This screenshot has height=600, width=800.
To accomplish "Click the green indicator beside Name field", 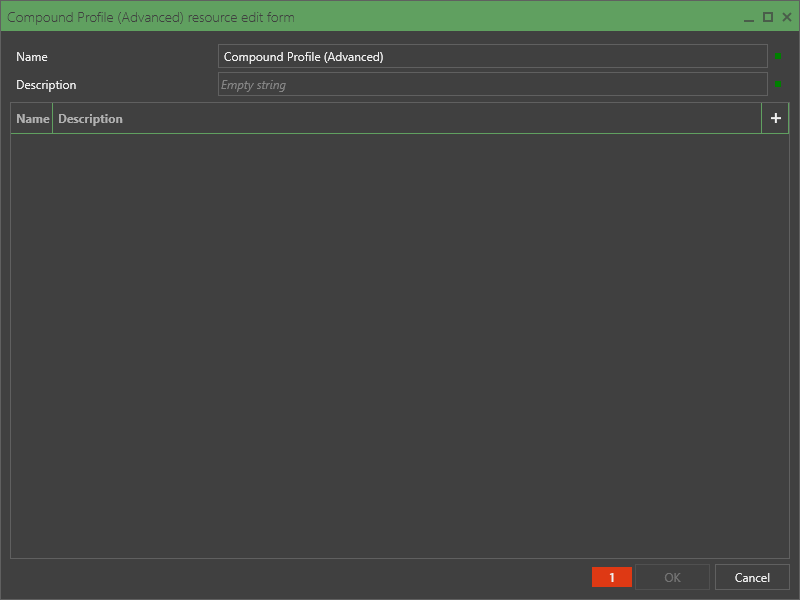I will pyautogui.click(x=778, y=56).
